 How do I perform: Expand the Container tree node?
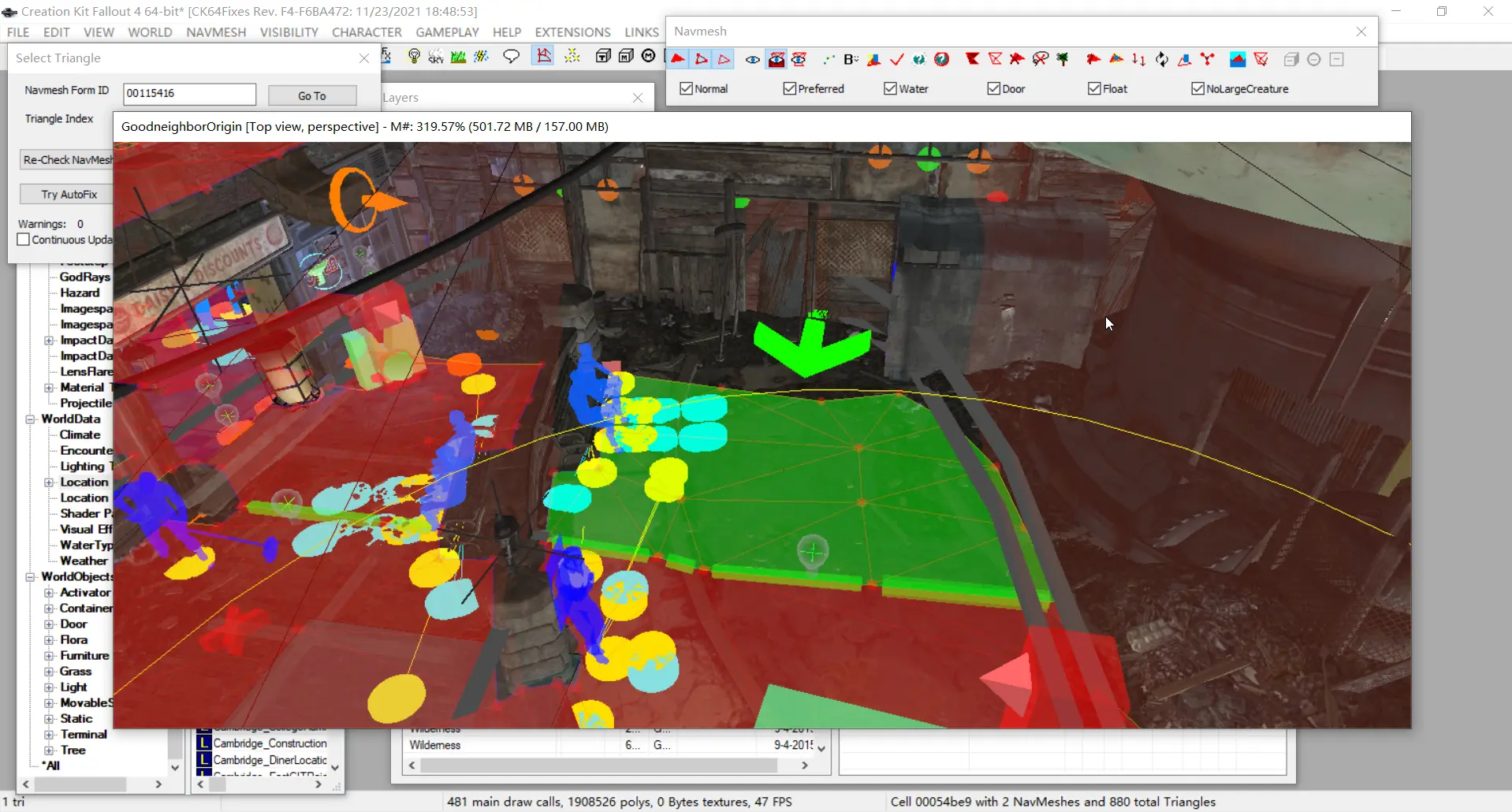(49, 609)
